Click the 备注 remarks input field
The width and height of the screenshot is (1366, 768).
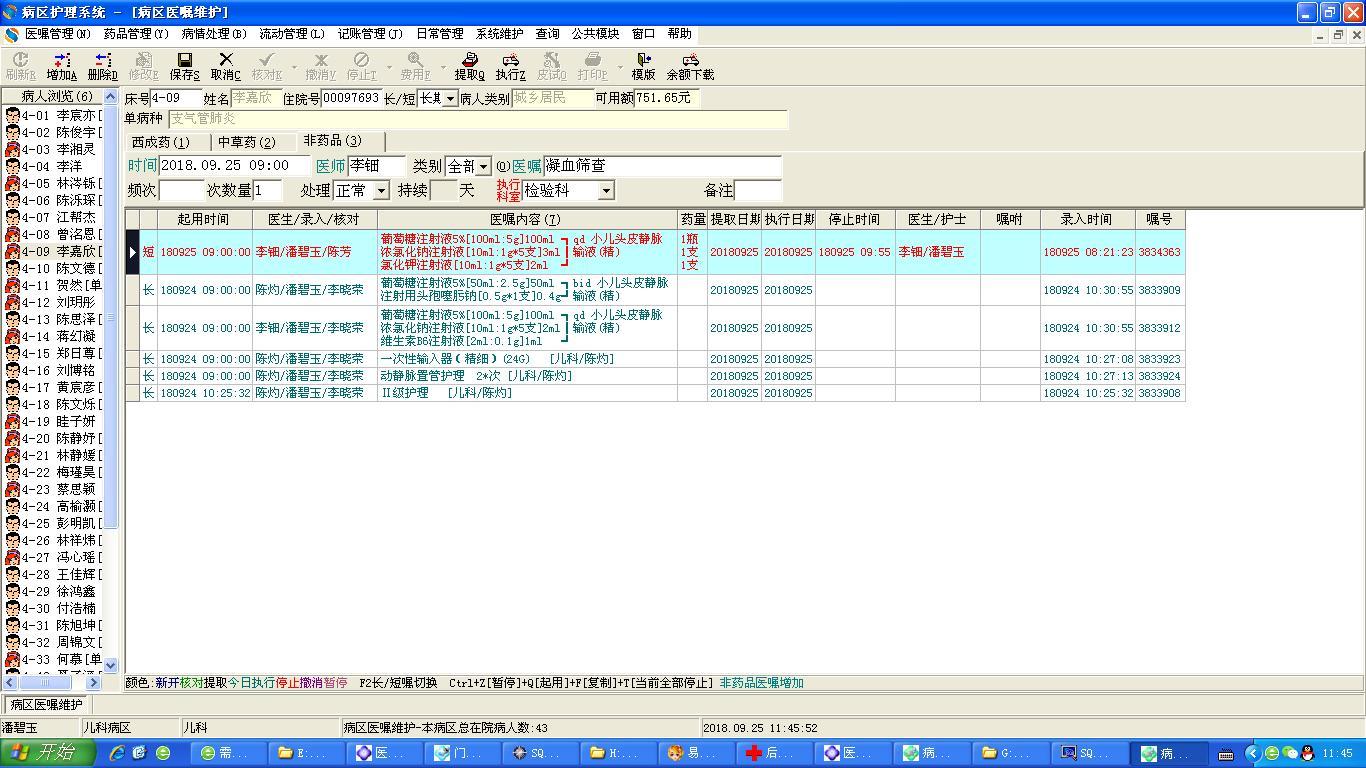[758, 190]
